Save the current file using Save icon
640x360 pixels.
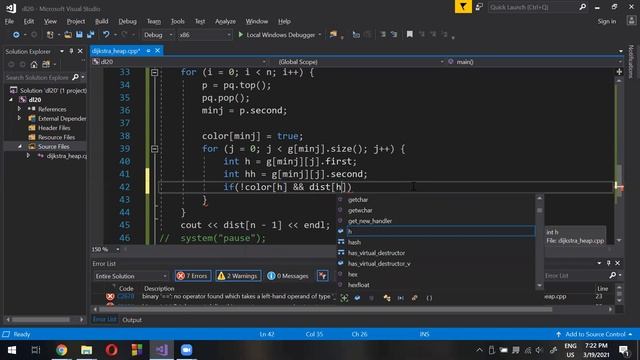pyautogui.click(x=79, y=35)
